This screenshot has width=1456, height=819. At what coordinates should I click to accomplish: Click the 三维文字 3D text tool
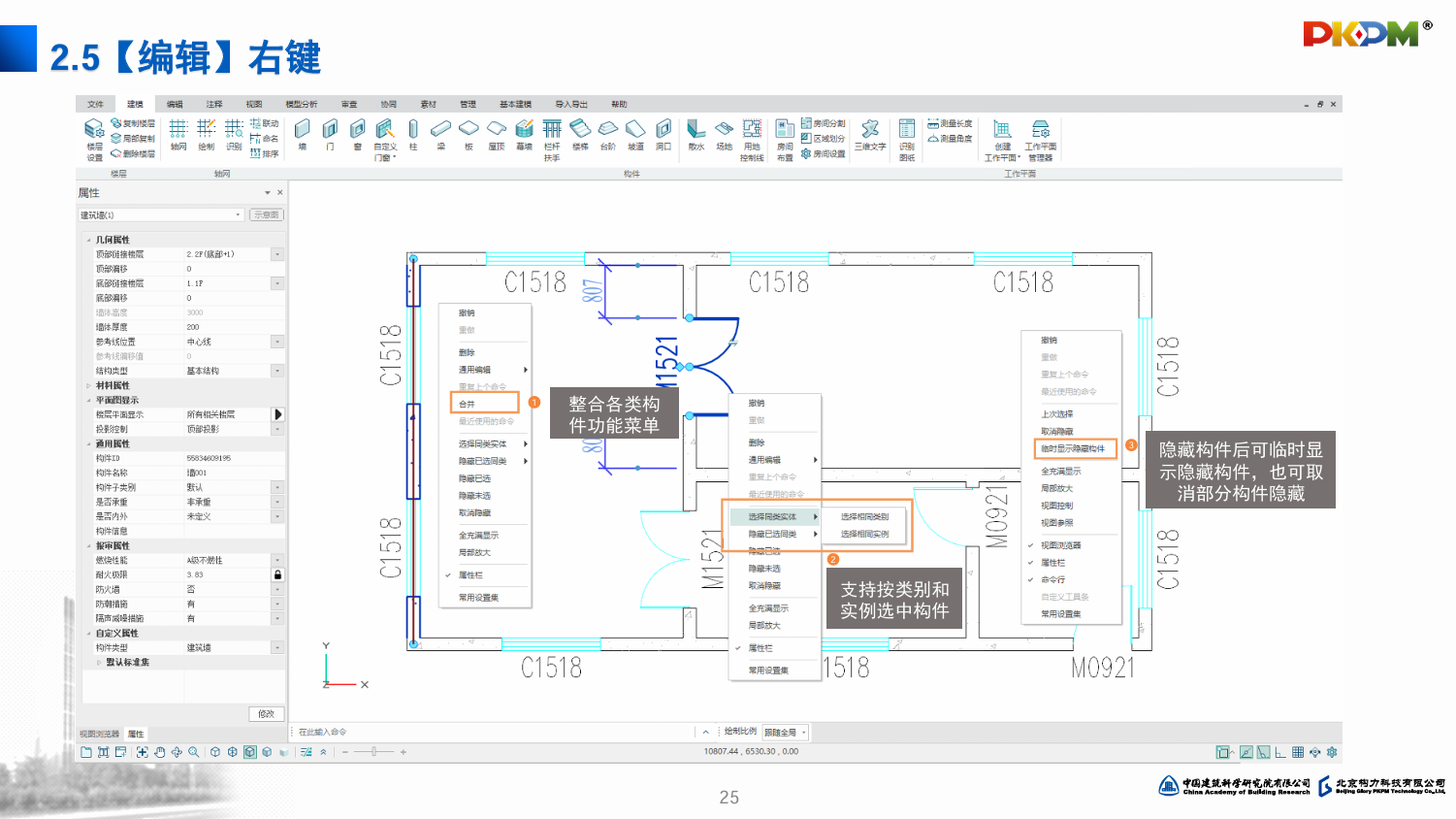click(x=870, y=133)
